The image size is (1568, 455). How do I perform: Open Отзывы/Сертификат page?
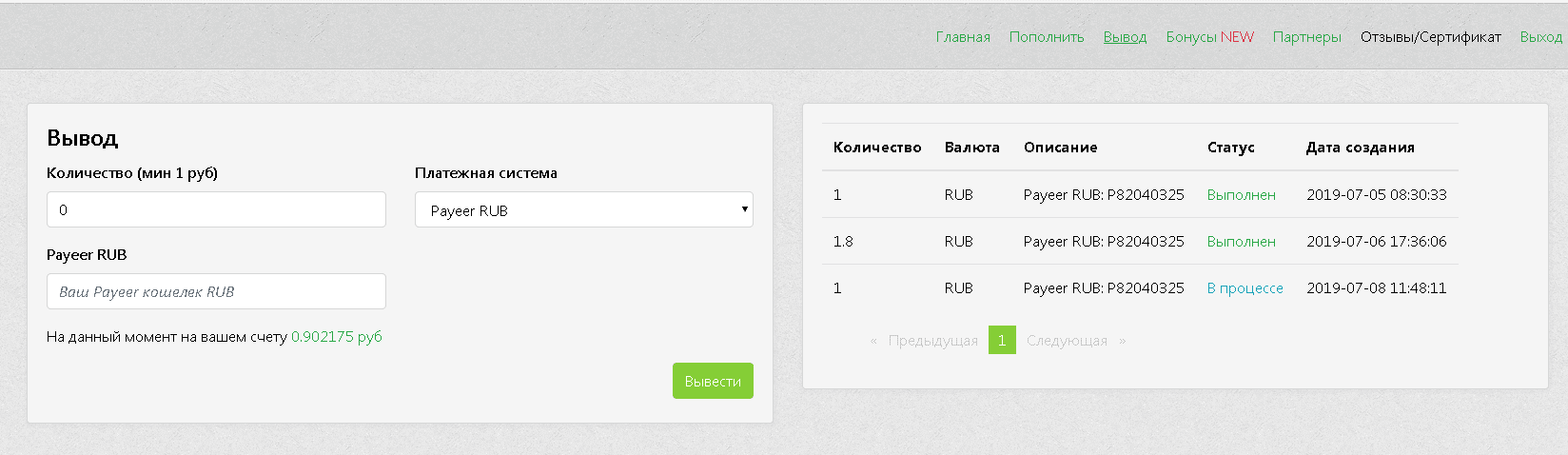[x=1431, y=37]
